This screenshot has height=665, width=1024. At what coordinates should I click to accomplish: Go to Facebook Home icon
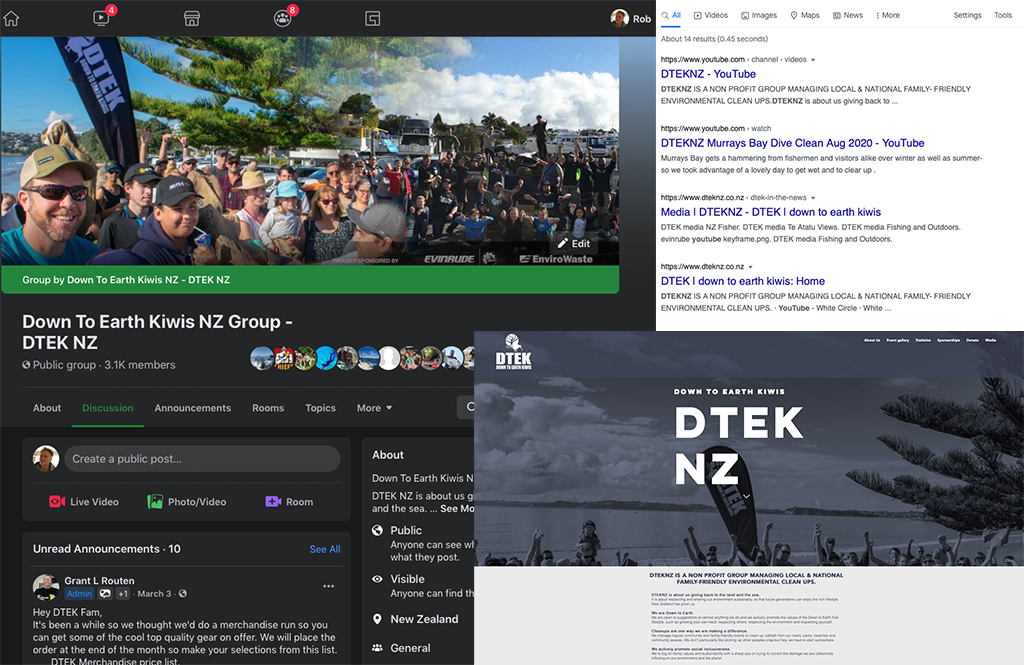coord(11,18)
